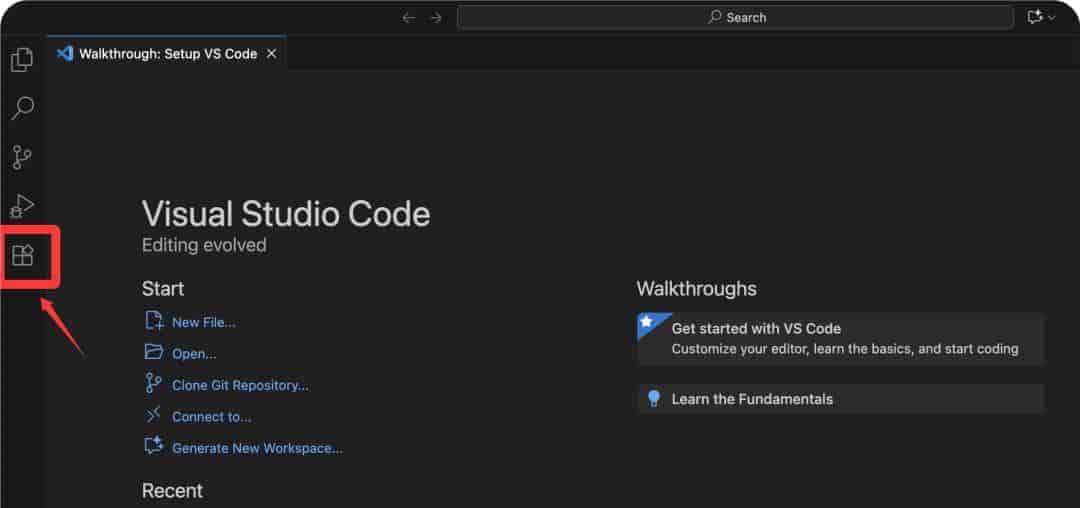Go back with the left arrow

click(x=409, y=18)
